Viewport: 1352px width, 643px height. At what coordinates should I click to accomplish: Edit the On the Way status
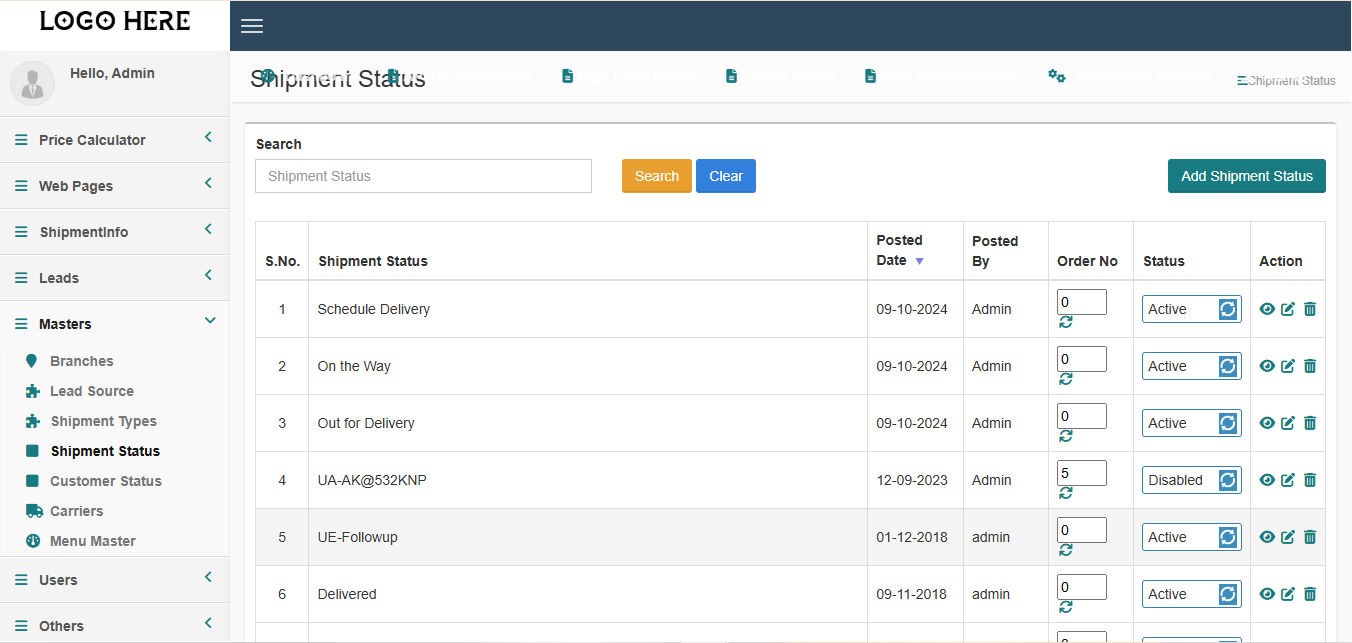point(1288,366)
